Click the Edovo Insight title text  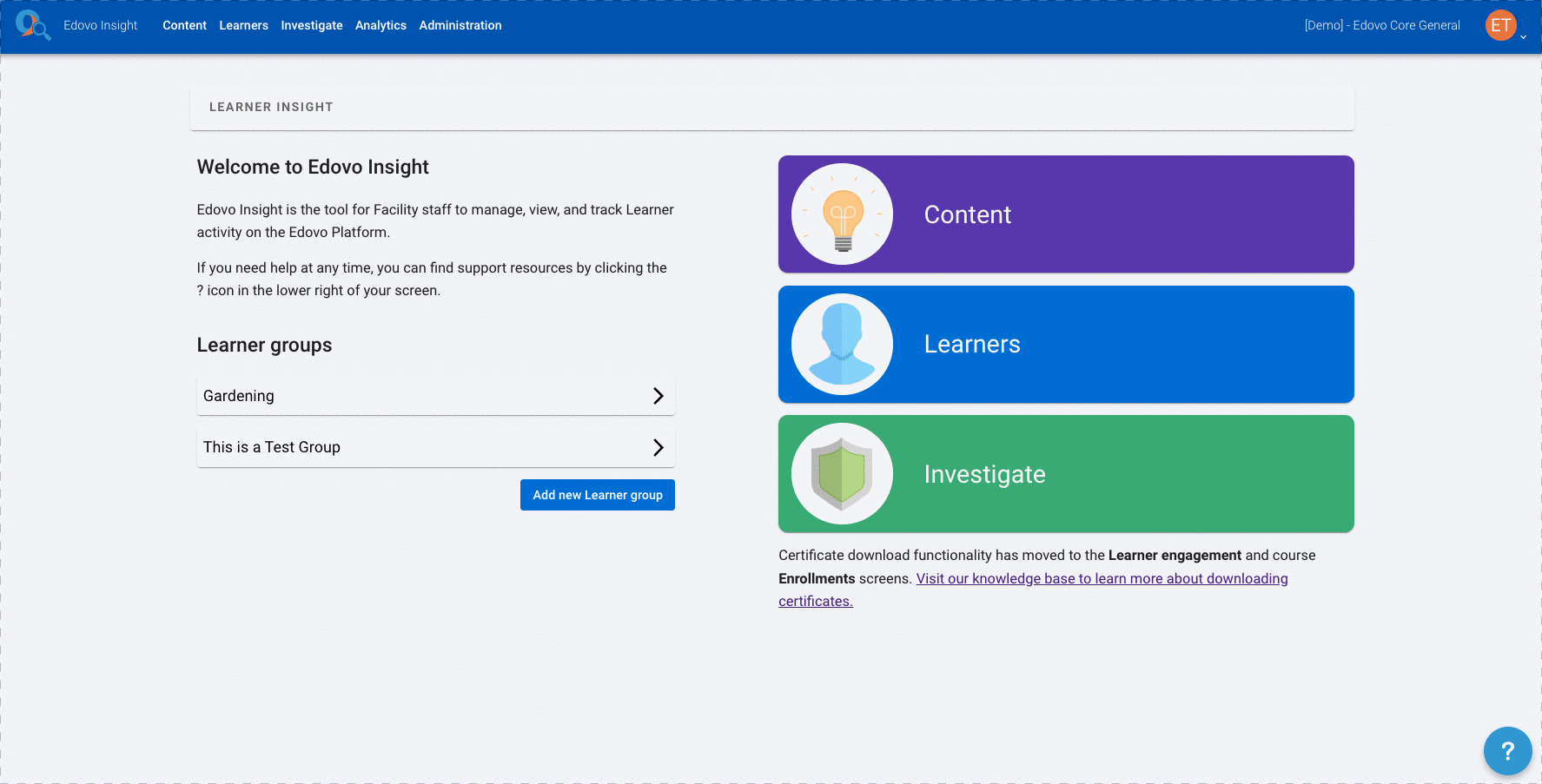click(x=101, y=25)
